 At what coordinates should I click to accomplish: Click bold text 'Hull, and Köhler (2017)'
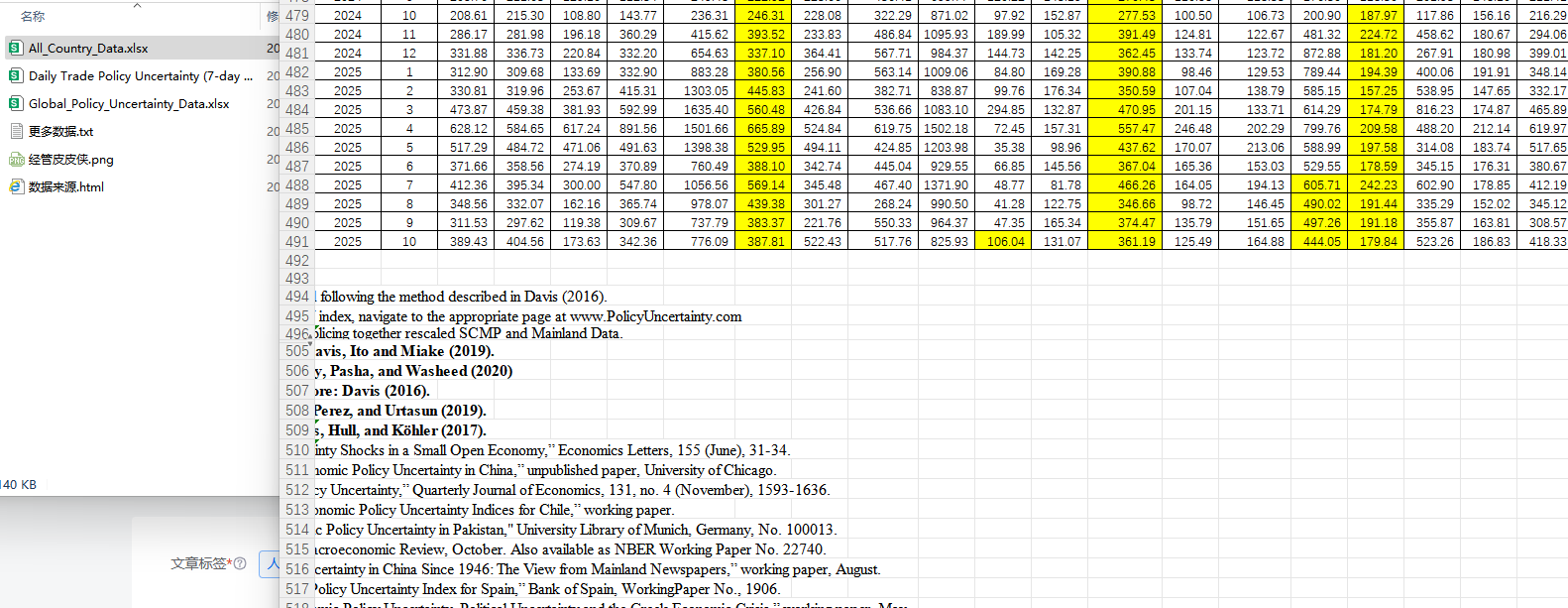click(x=407, y=430)
